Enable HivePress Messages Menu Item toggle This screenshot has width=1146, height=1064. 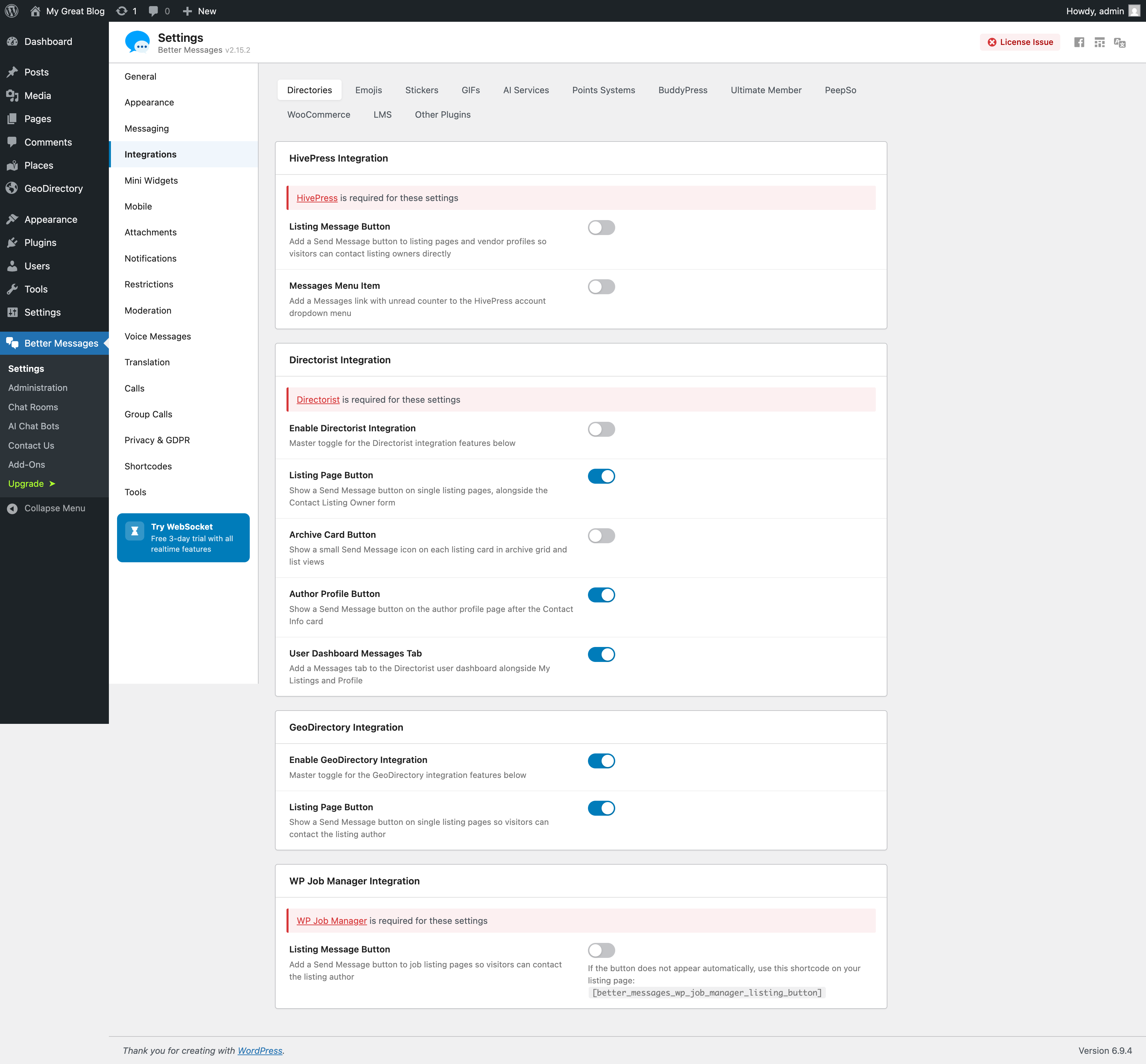pos(601,287)
